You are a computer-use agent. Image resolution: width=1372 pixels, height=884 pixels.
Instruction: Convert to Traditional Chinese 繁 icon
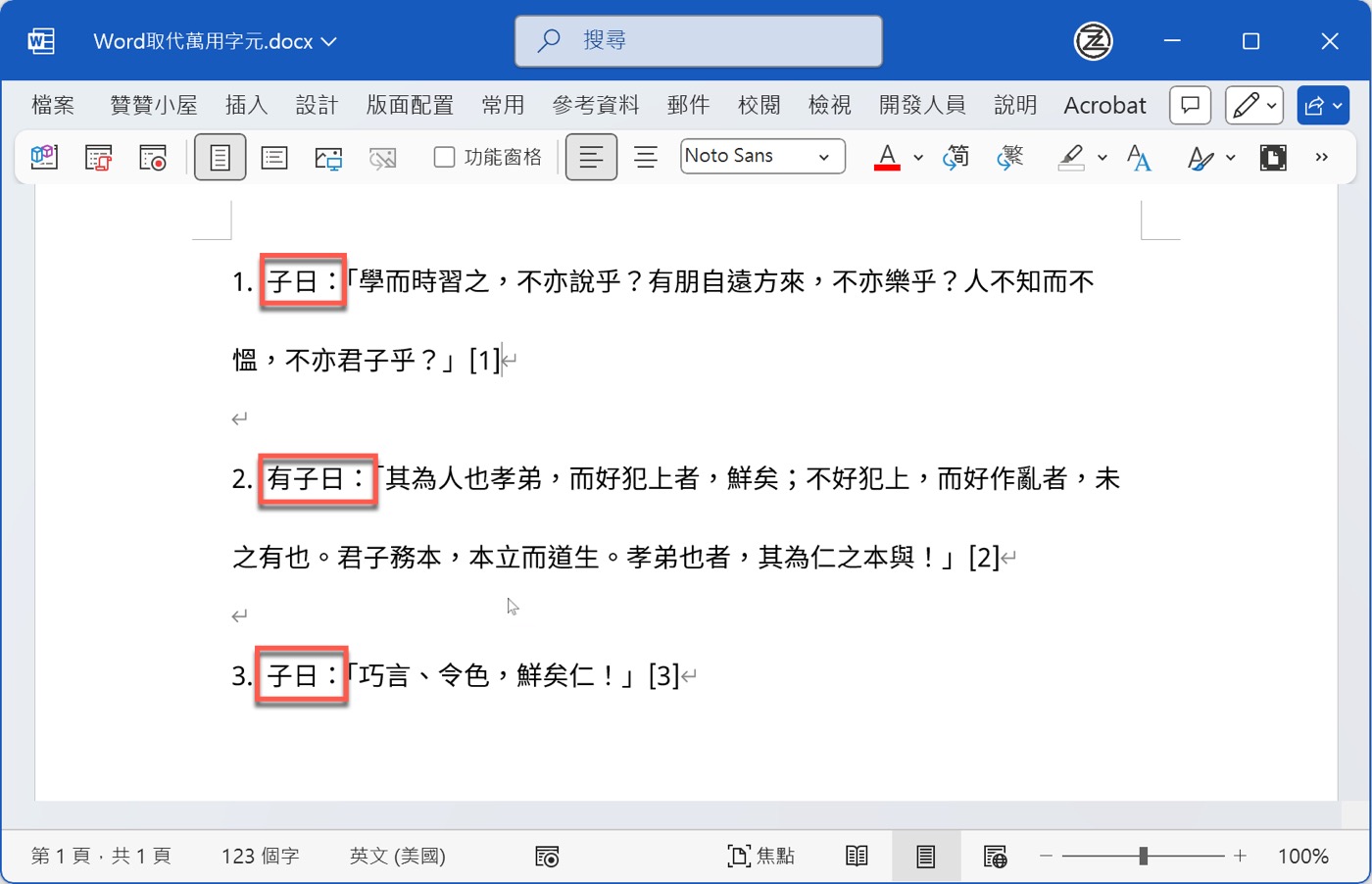pos(1010,157)
